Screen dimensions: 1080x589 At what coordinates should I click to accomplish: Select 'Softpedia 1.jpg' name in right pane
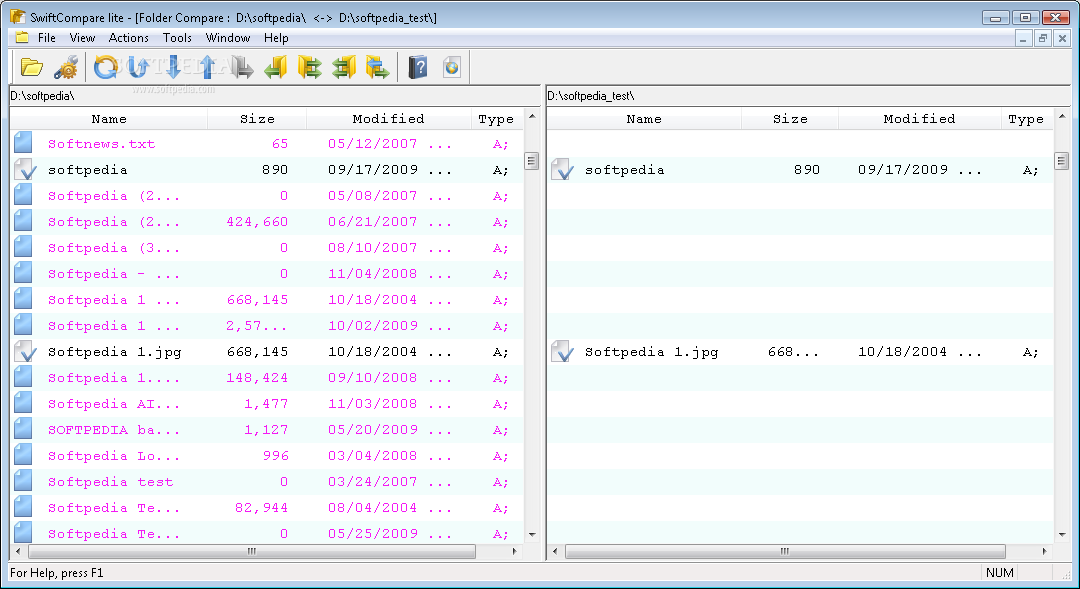pos(652,352)
